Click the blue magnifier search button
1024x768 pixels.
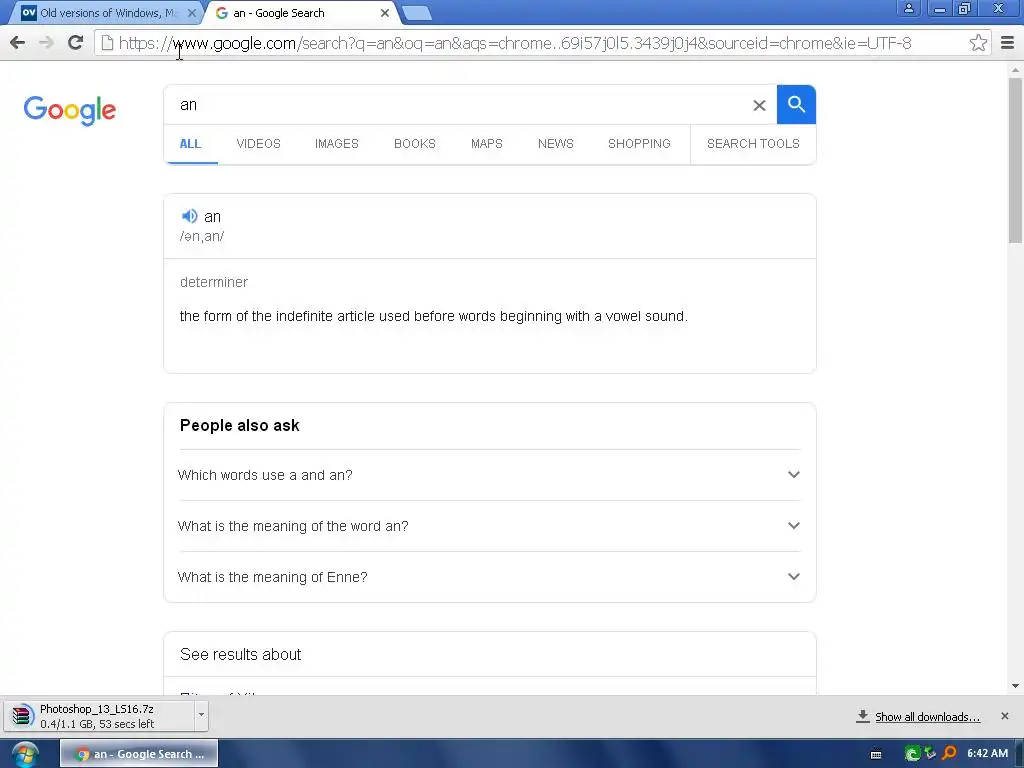coord(796,104)
